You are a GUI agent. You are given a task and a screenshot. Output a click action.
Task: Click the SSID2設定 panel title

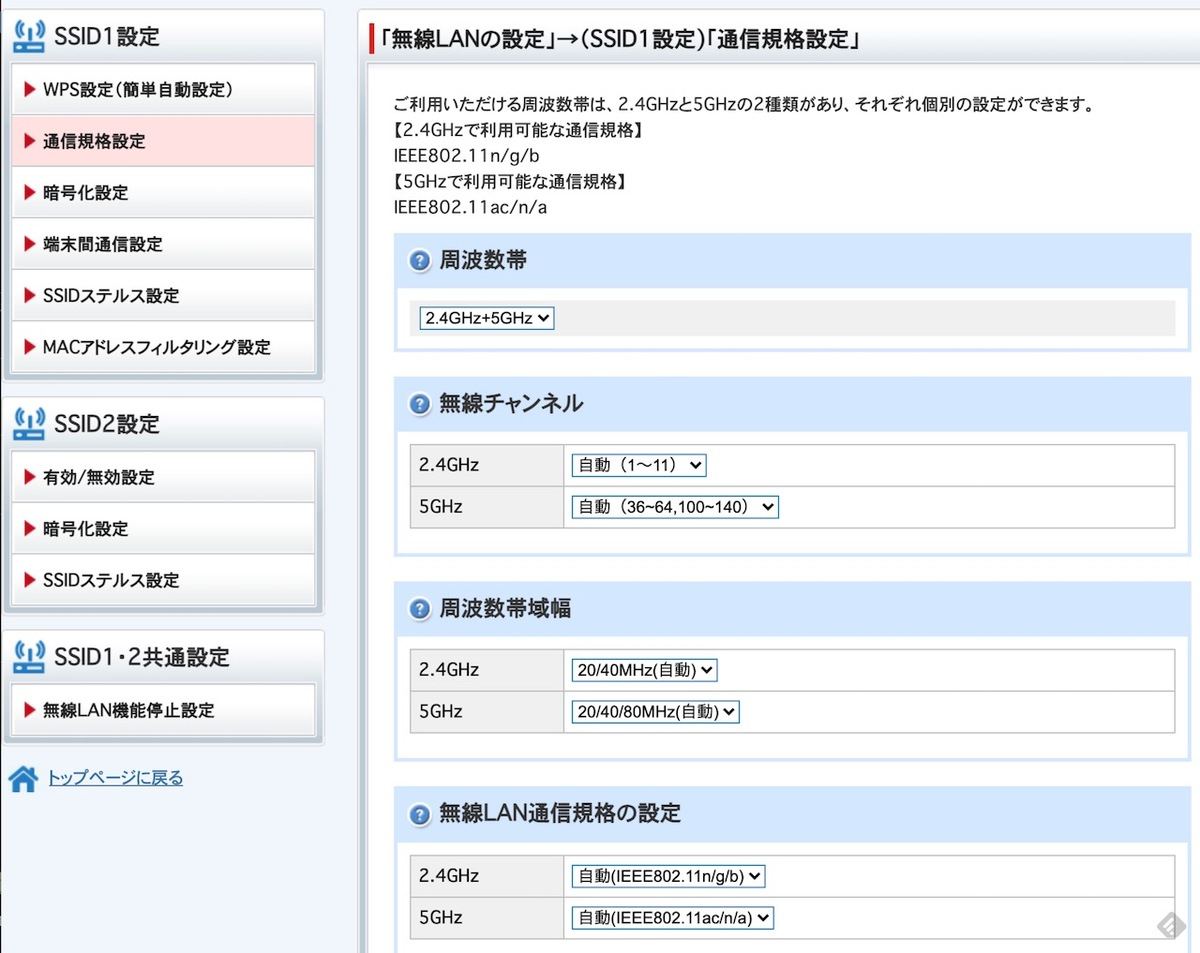[107, 424]
